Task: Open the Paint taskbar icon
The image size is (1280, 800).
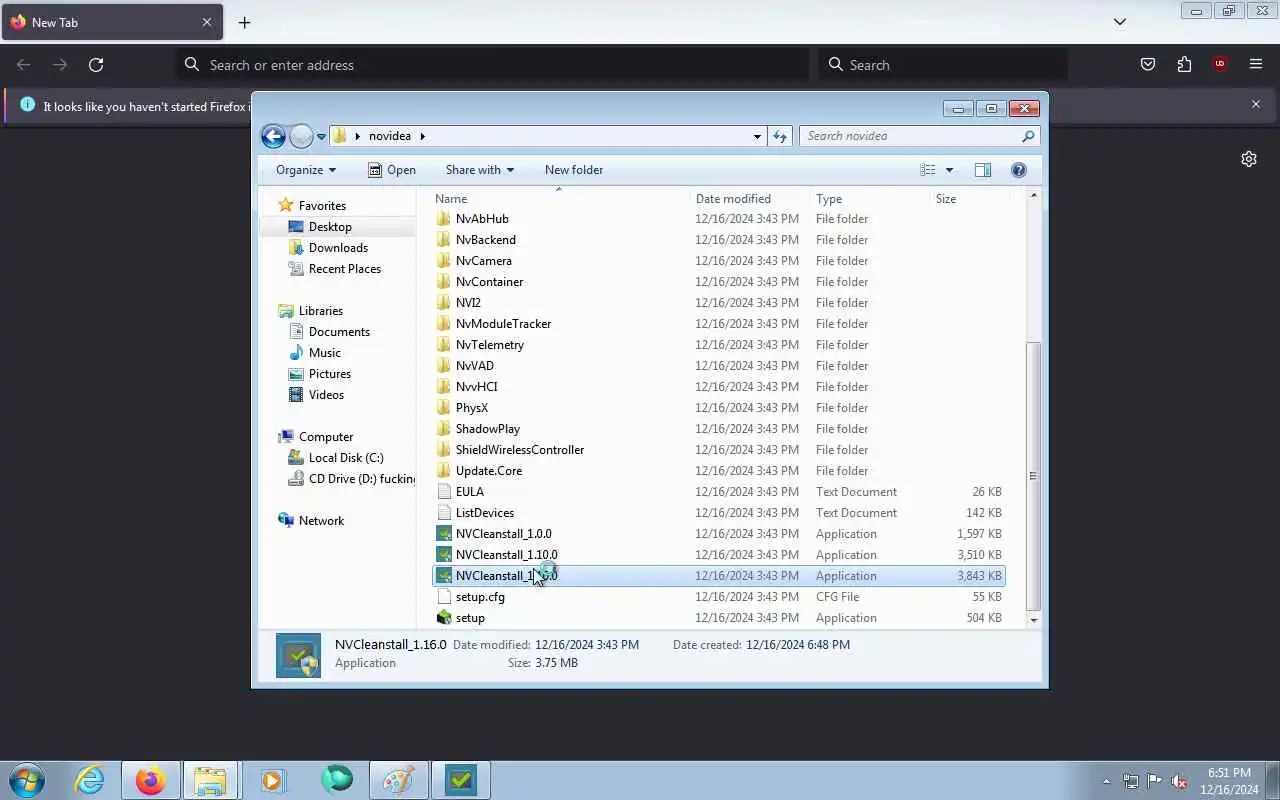Action: (x=399, y=780)
